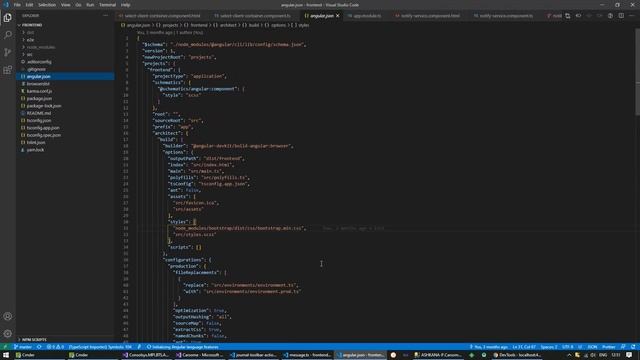The width and height of the screenshot is (640, 360).
Task: Open tsconfig.json in the explorer
Action: (x=65, y=120)
